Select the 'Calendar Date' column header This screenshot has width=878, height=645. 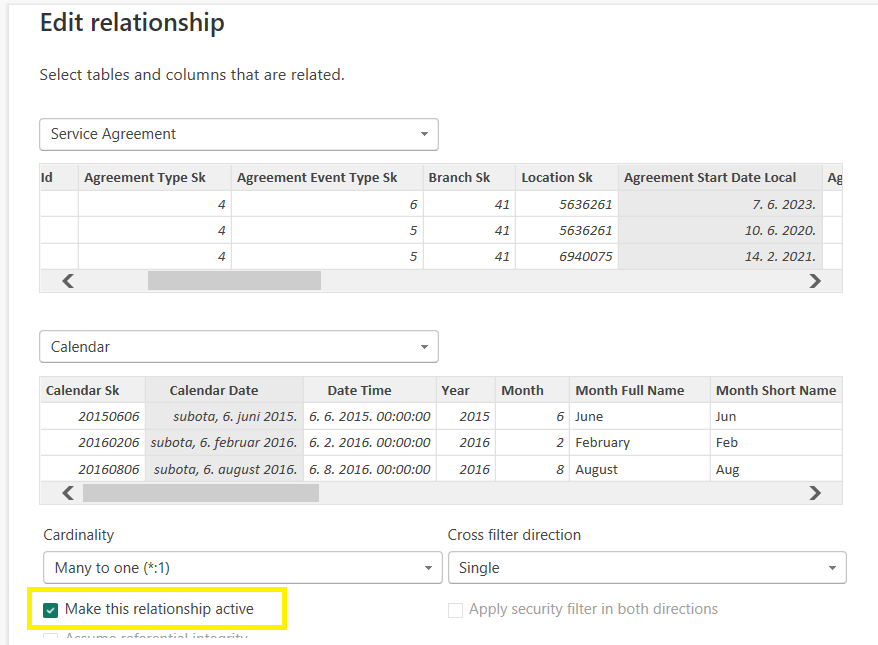pyautogui.click(x=224, y=390)
